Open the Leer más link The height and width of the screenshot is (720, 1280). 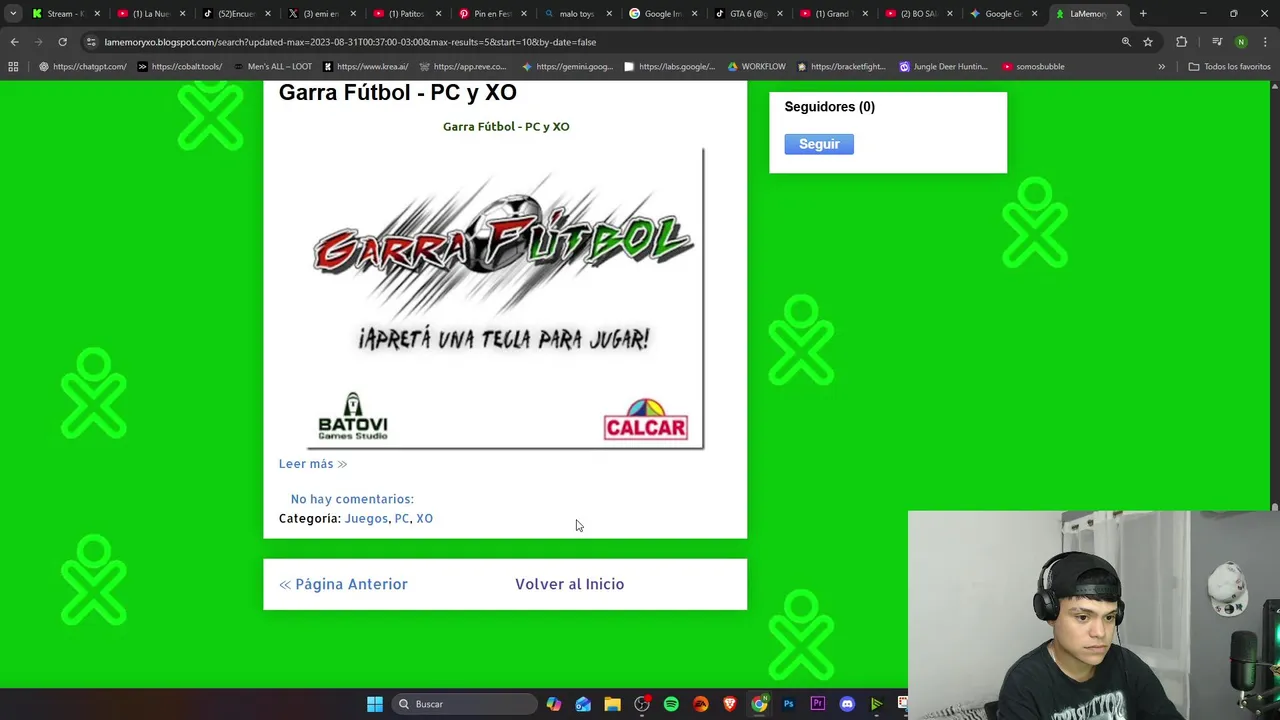(x=313, y=464)
